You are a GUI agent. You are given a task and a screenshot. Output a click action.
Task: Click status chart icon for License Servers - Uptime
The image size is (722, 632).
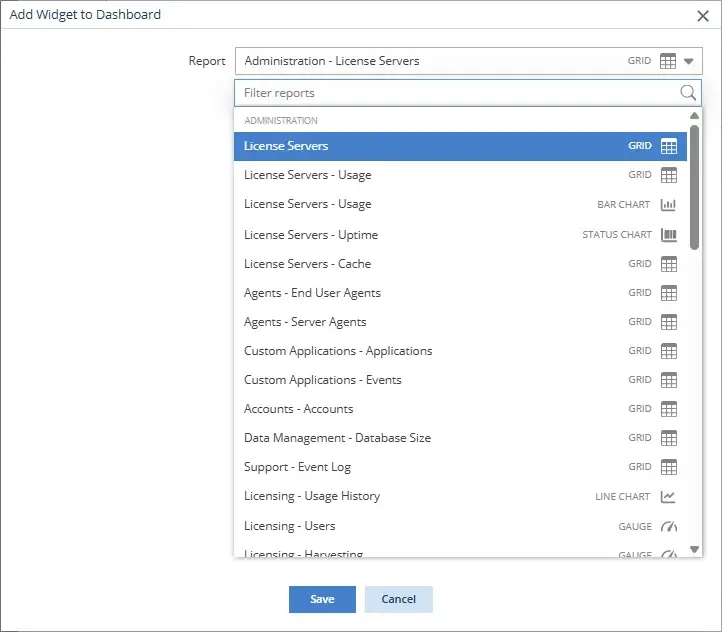point(669,235)
